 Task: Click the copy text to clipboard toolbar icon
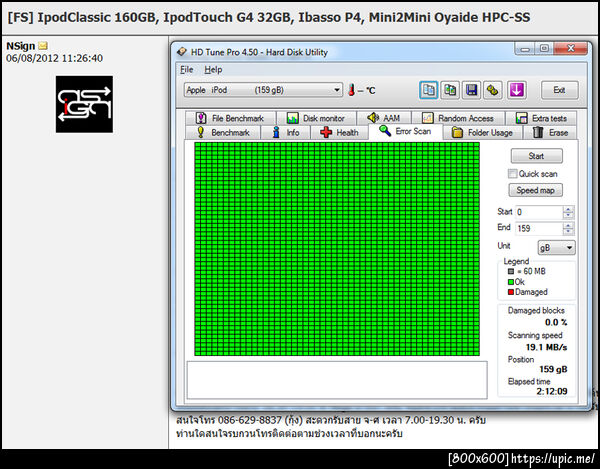click(x=428, y=90)
